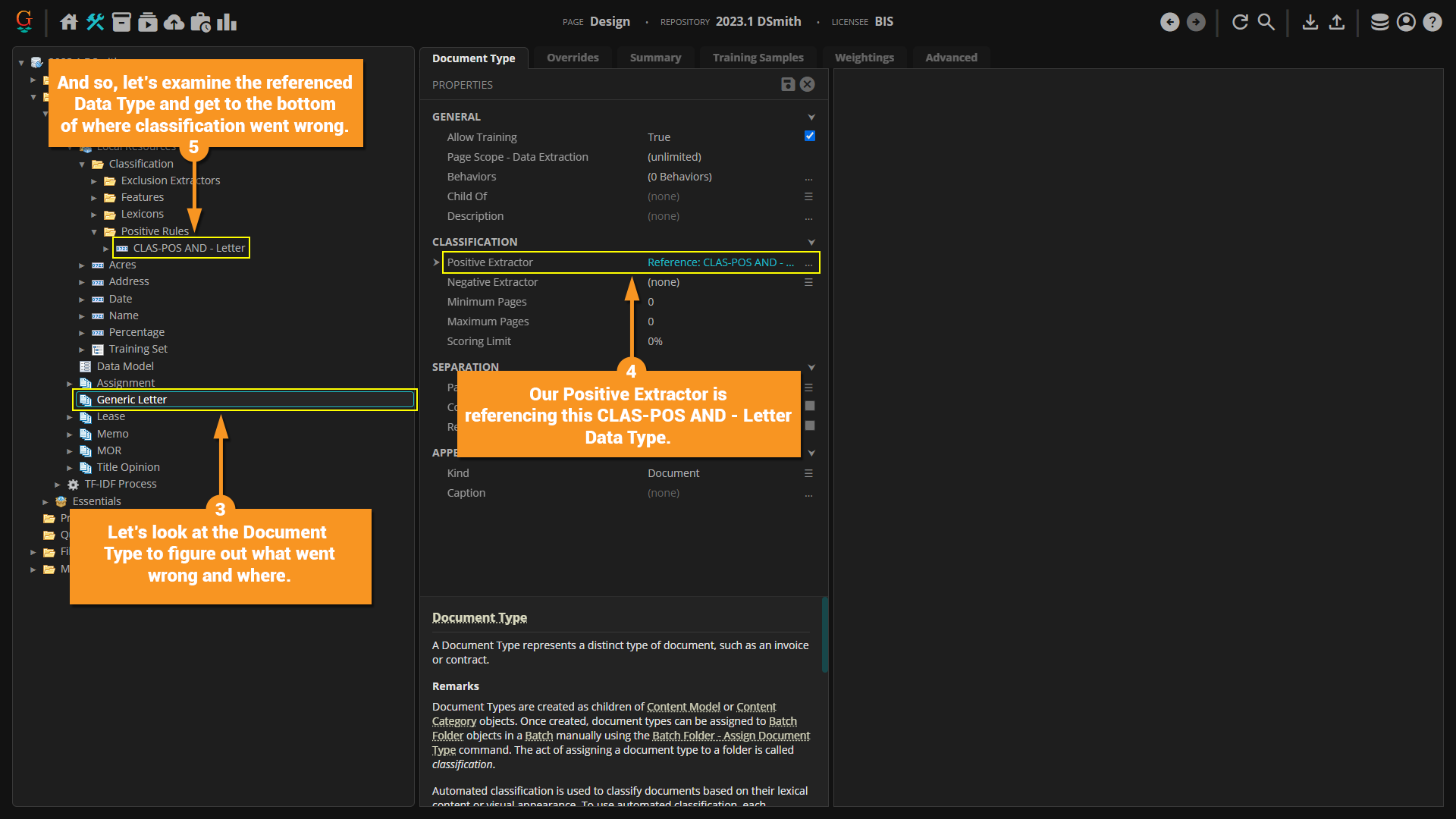Collapse the GENERAL section chevron
1456x819 pixels.
pos(811,117)
